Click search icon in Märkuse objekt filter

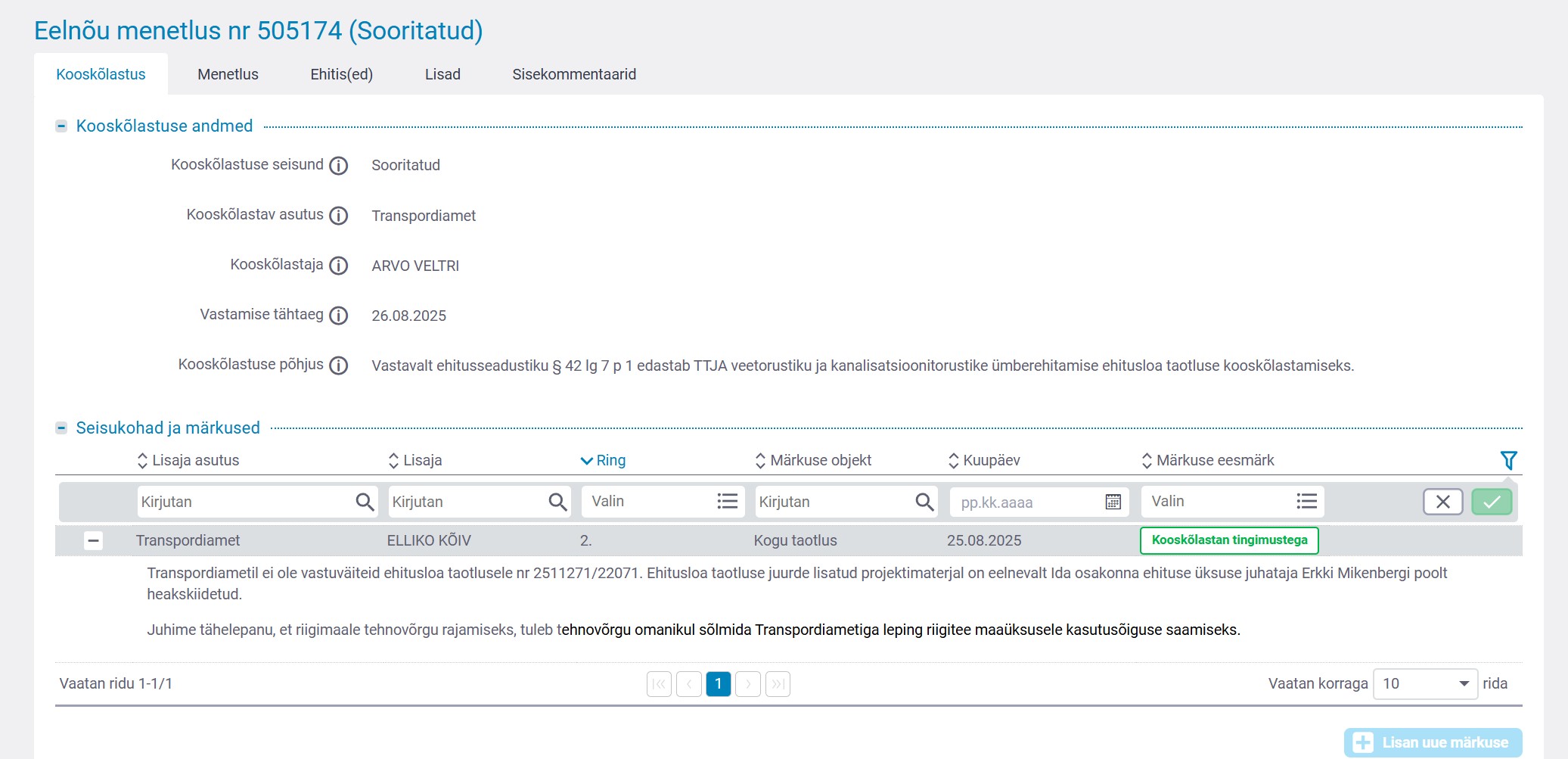tap(924, 502)
